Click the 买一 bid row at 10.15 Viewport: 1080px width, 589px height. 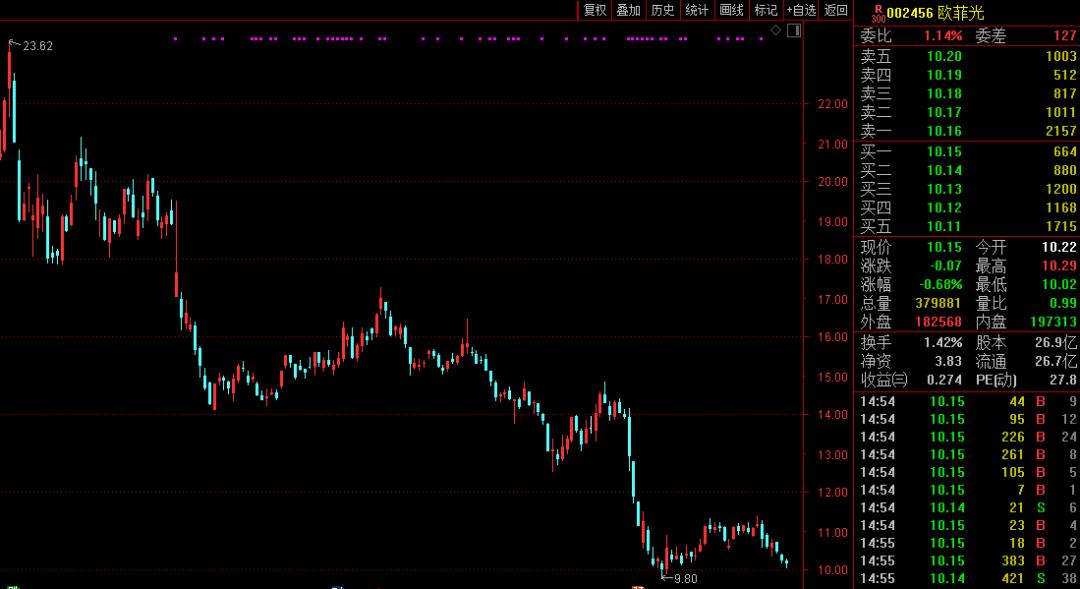pos(967,152)
